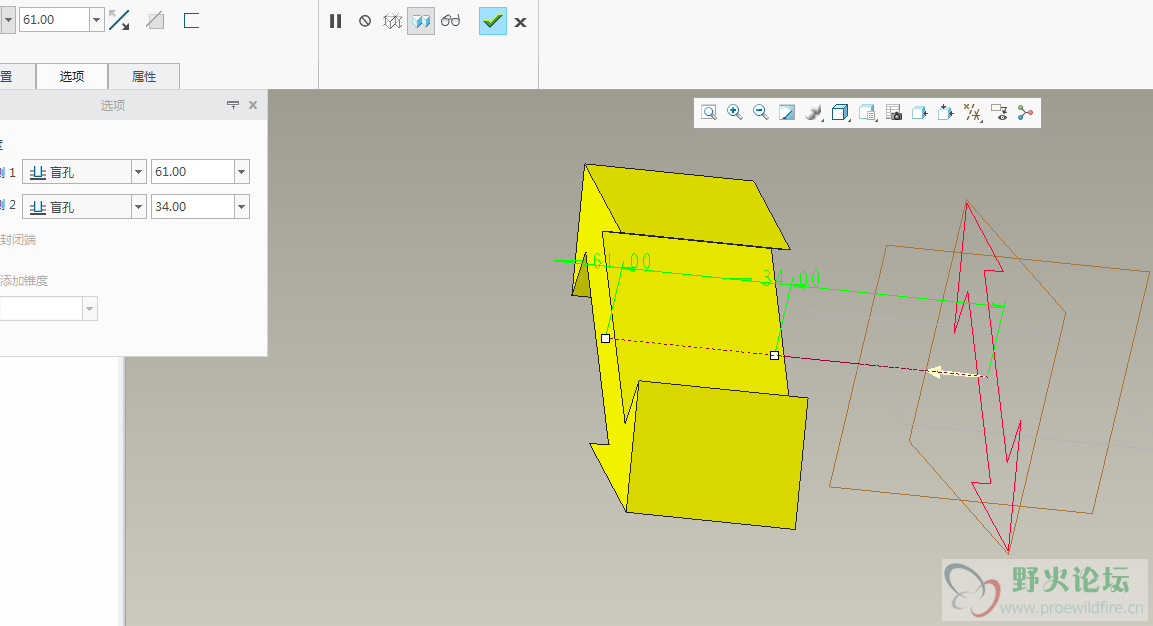Open saved orientations cube icon
Viewport: 1153px width, 626px height.
click(840, 113)
